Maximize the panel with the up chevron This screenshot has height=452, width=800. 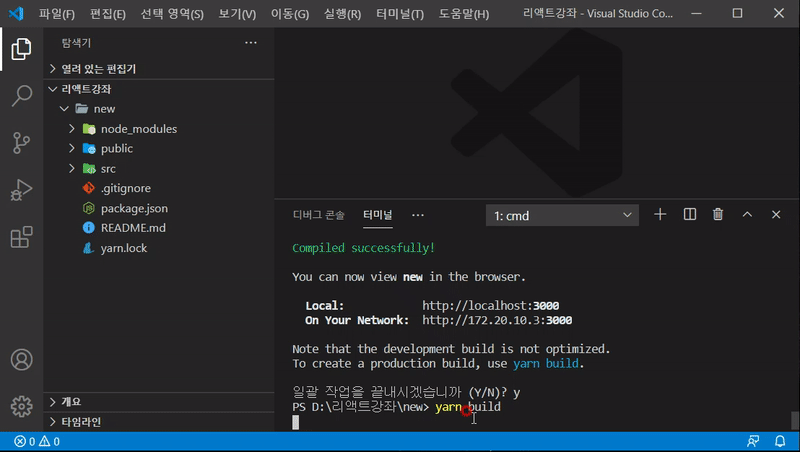747,214
